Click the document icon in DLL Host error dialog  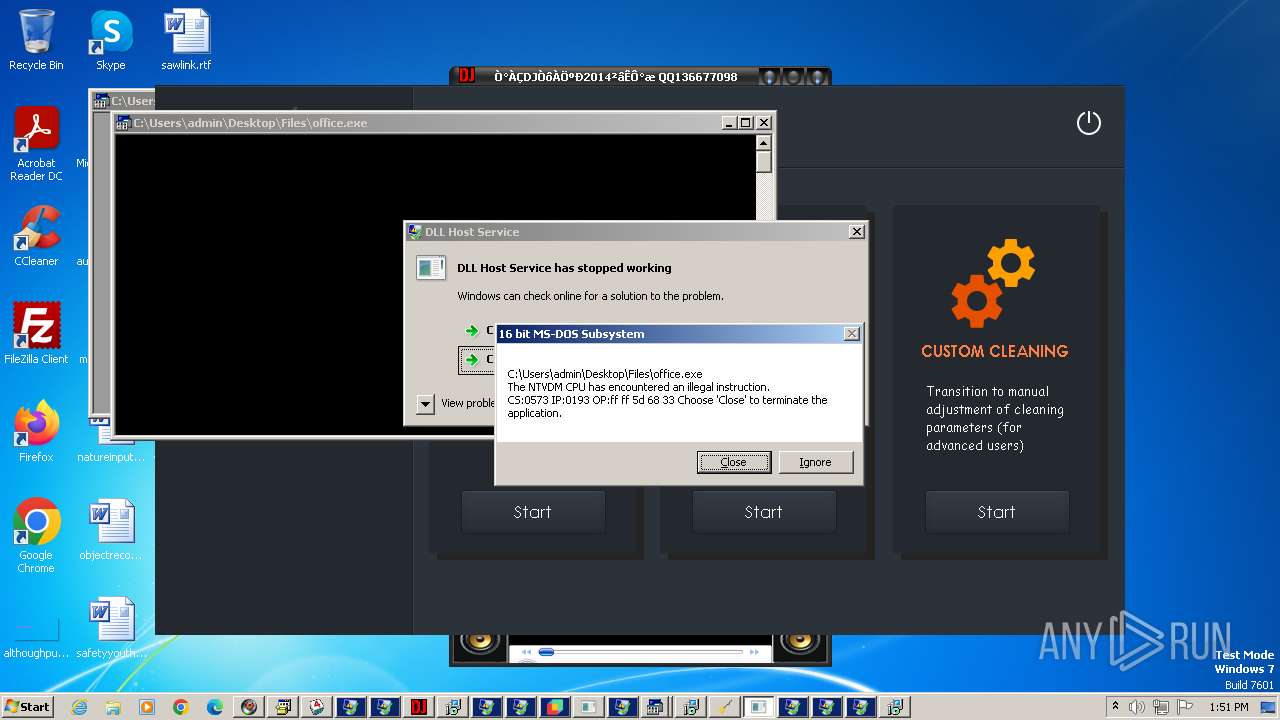coord(431,268)
